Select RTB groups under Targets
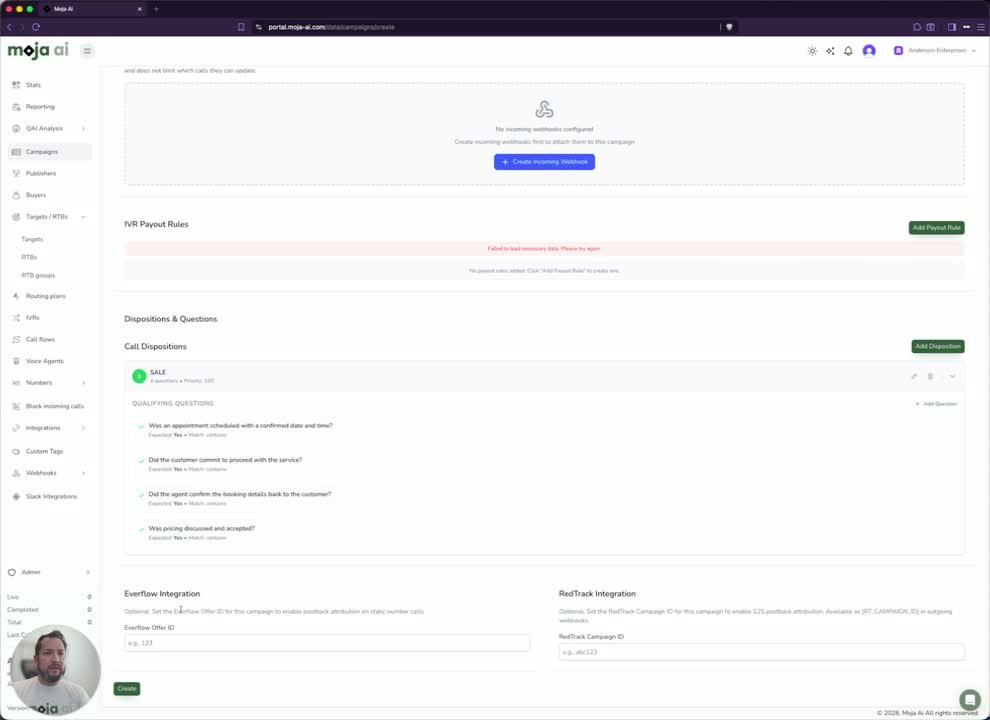Viewport: 990px width, 720px height. coord(39,275)
